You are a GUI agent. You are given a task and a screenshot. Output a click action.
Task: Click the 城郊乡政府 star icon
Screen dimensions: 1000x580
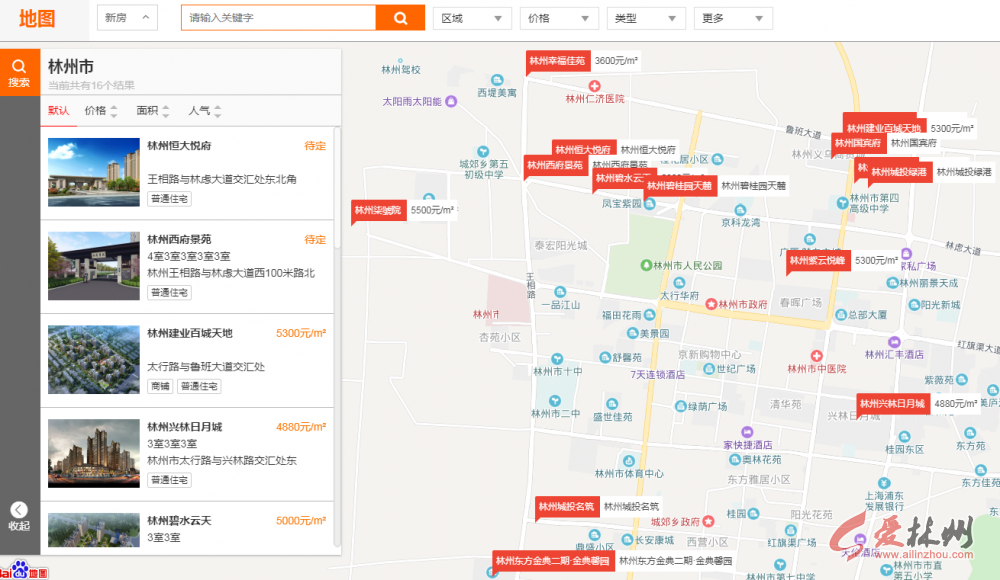point(708,521)
